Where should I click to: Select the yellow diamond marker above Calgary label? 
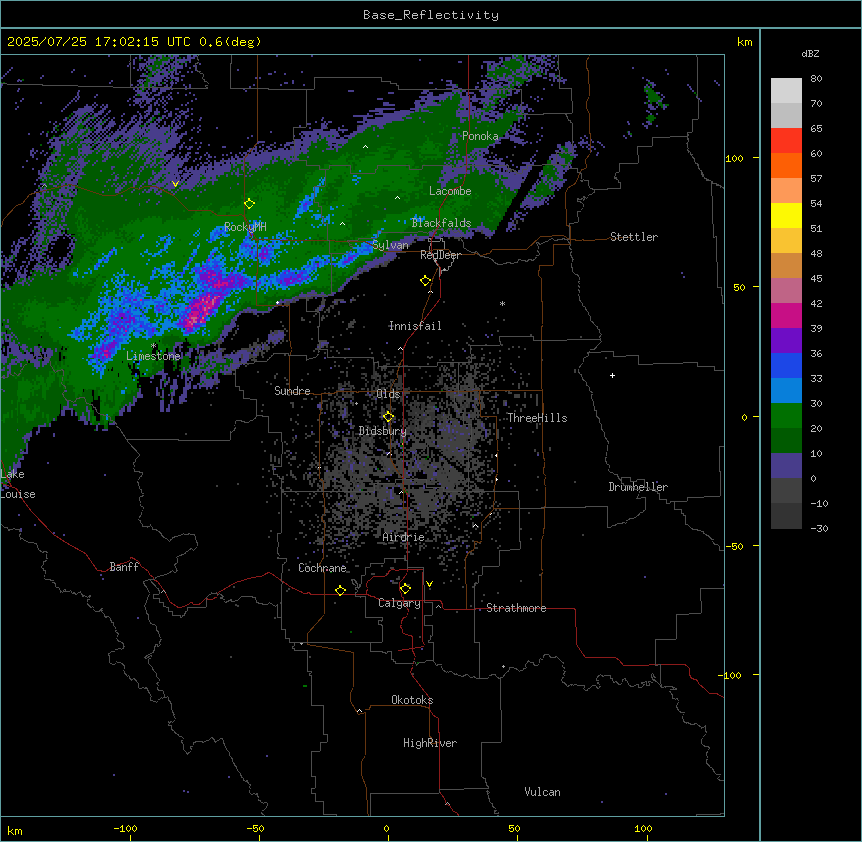405,589
